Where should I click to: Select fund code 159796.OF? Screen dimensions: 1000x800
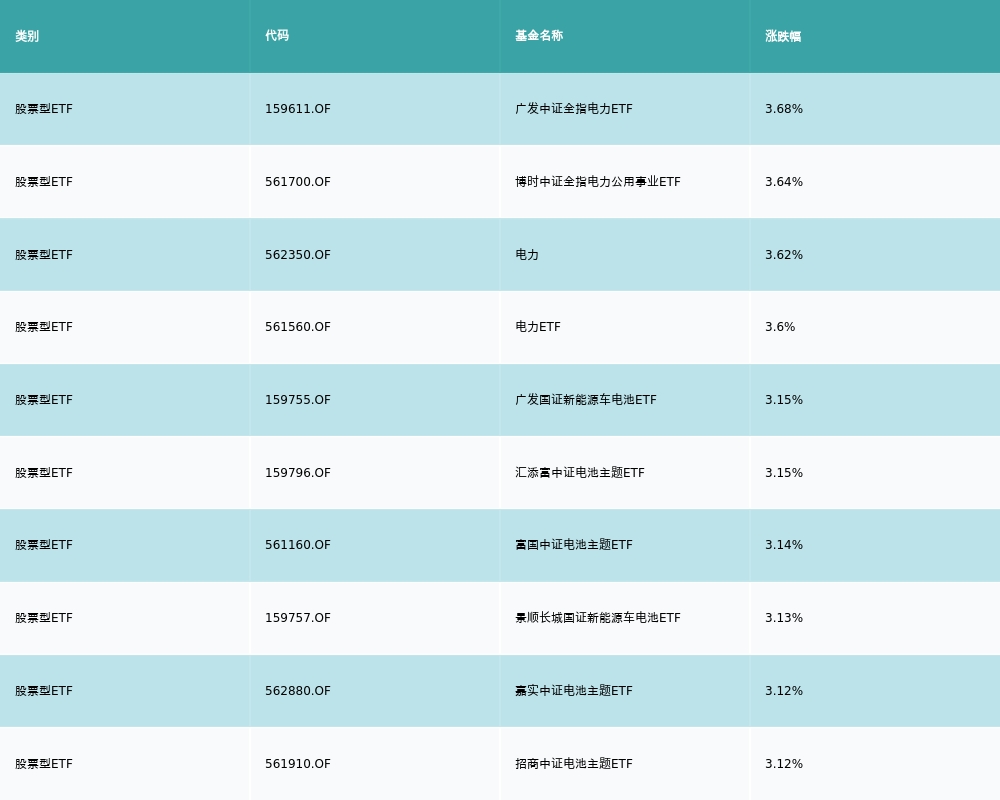[x=298, y=473]
